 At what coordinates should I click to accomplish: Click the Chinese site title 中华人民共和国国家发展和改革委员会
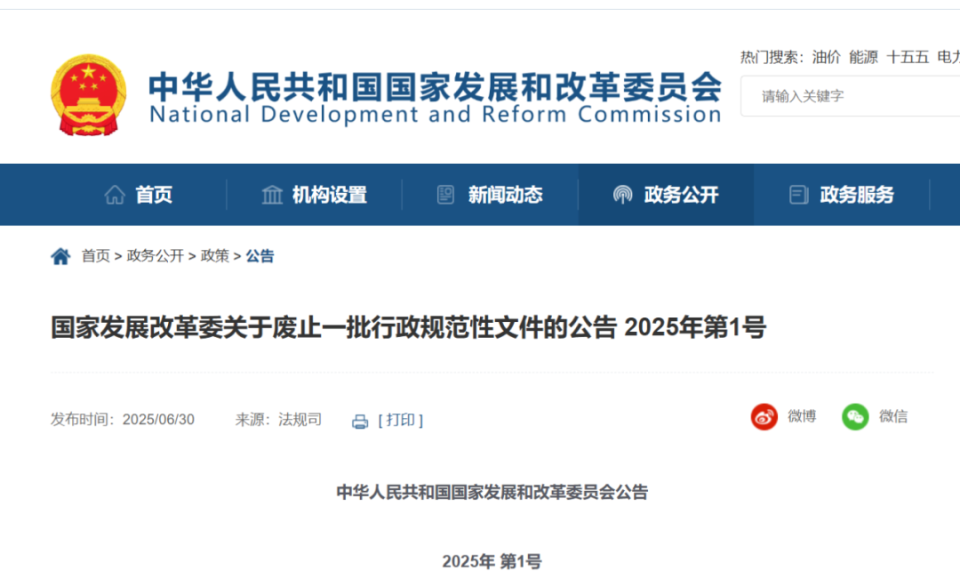pos(435,86)
